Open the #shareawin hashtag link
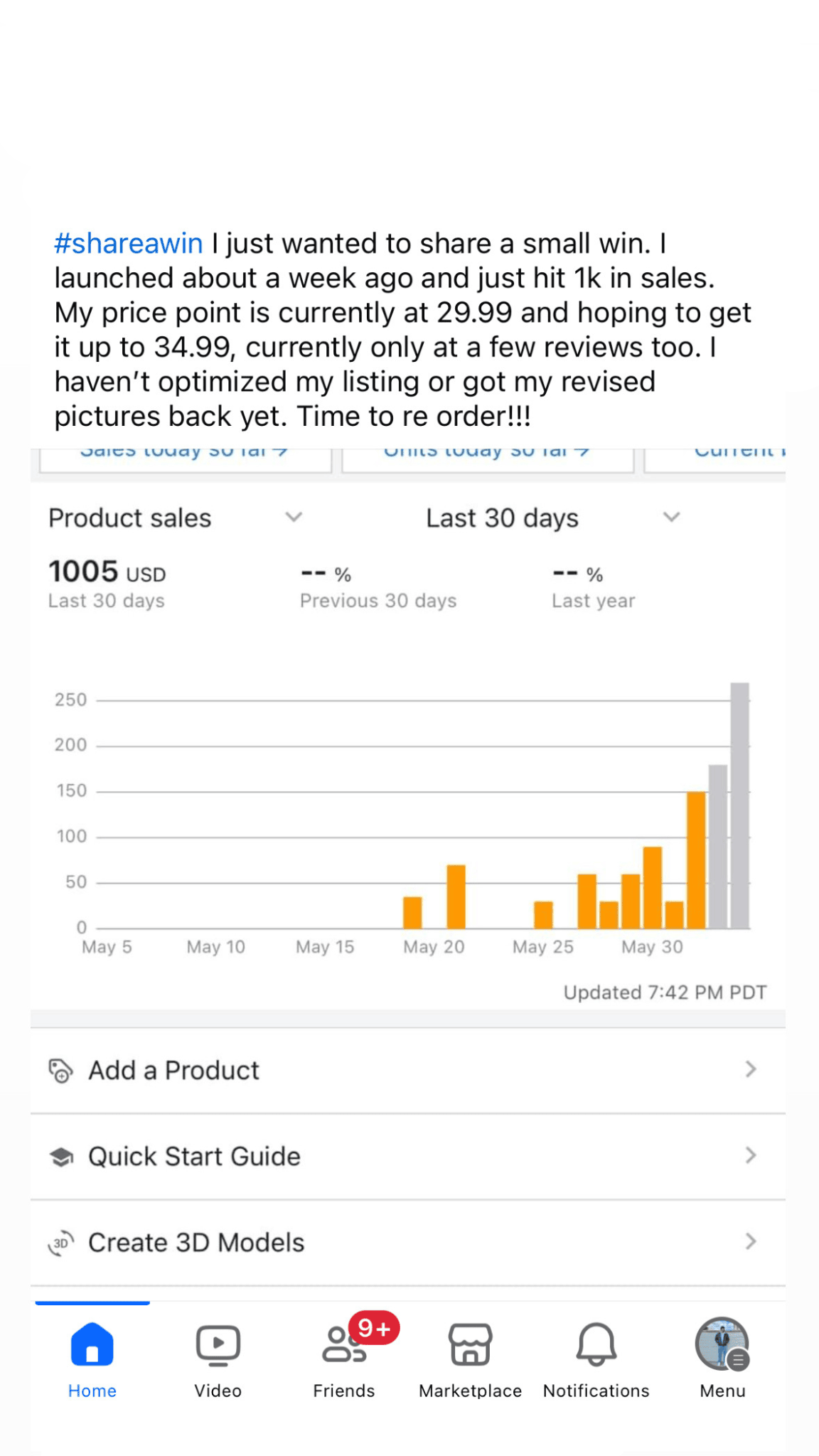Image resolution: width=819 pixels, height=1456 pixels. pyautogui.click(x=129, y=244)
